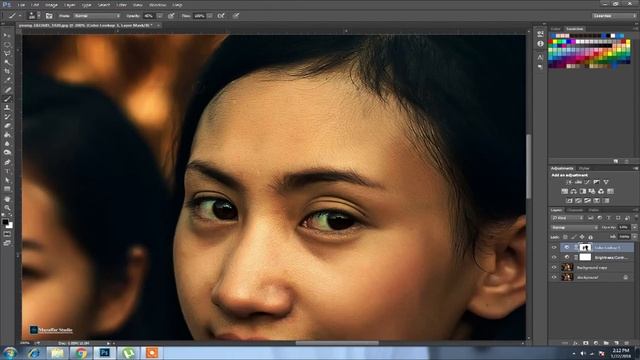The height and width of the screenshot is (360, 640).
Task: Select the Hand tool
Action: point(7,199)
